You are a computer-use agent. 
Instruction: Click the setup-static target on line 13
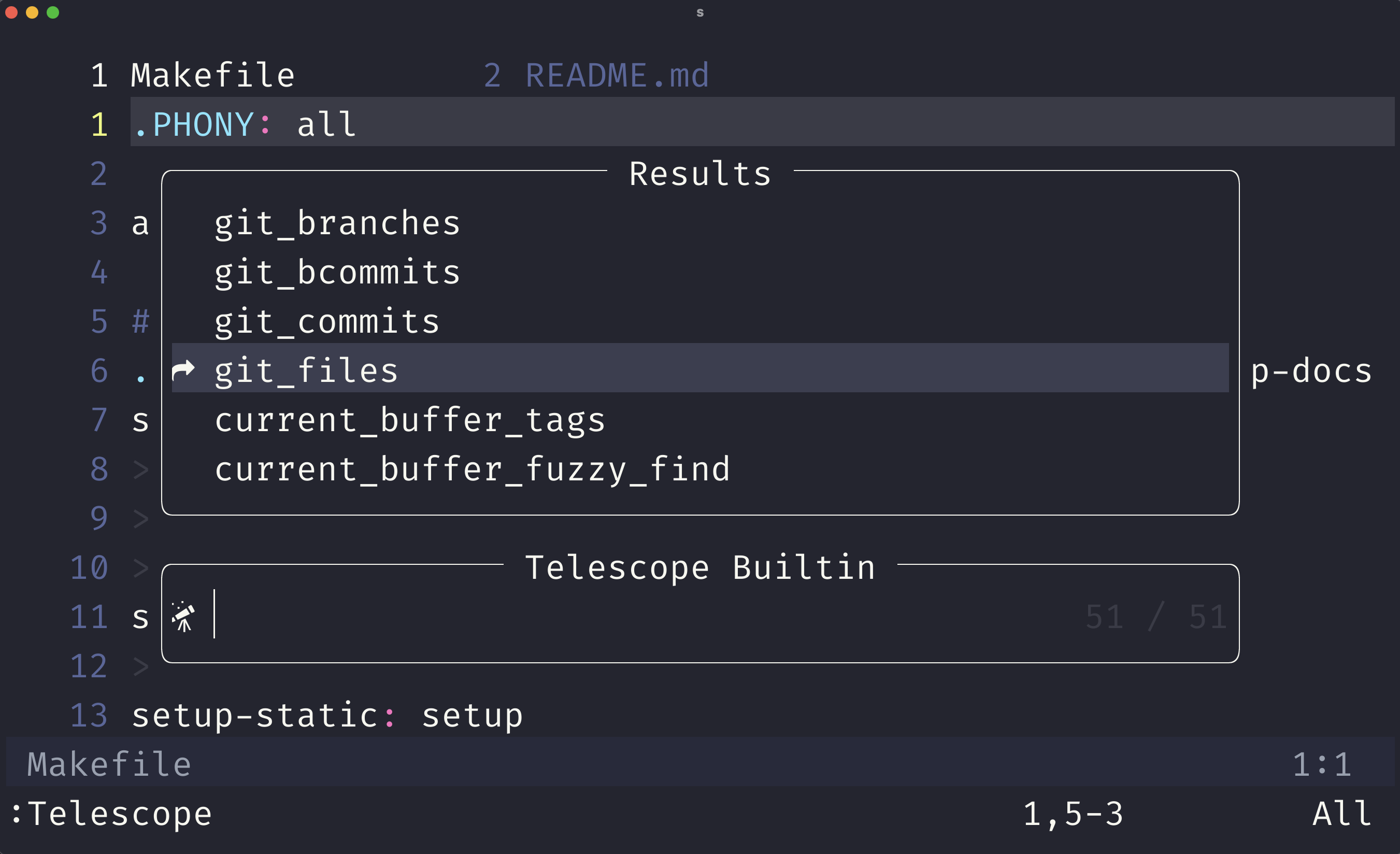pyautogui.click(x=254, y=715)
